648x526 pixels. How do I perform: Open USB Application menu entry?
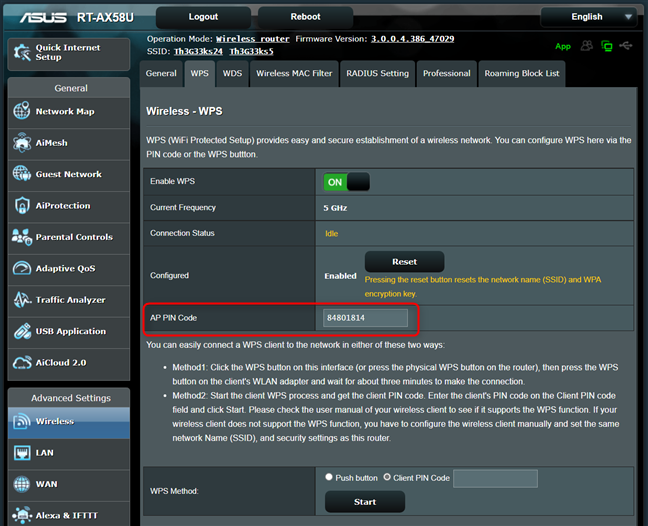pos(69,331)
